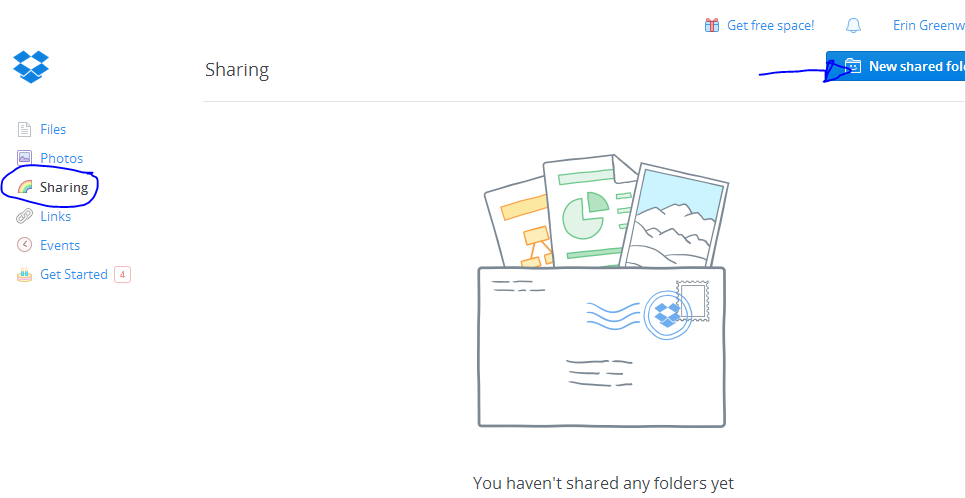Click the Links paperclip icon
Screen dimensions: 966x498
tap(25, 216)
